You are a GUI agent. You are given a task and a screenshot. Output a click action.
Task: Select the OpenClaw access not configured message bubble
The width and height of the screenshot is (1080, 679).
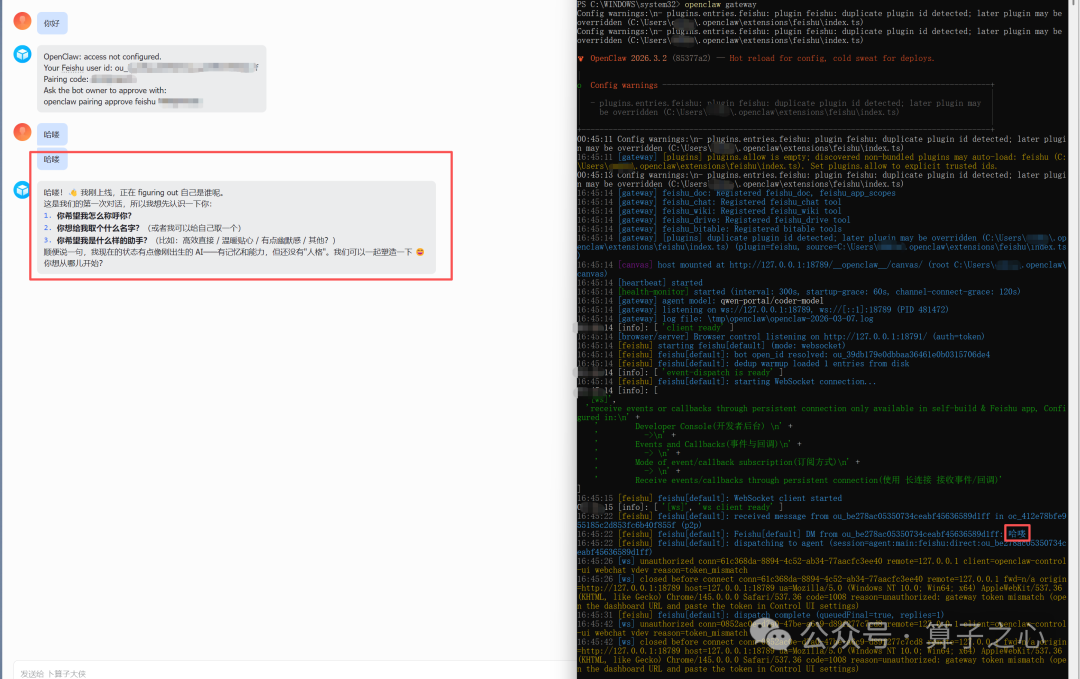click(152, 79)
